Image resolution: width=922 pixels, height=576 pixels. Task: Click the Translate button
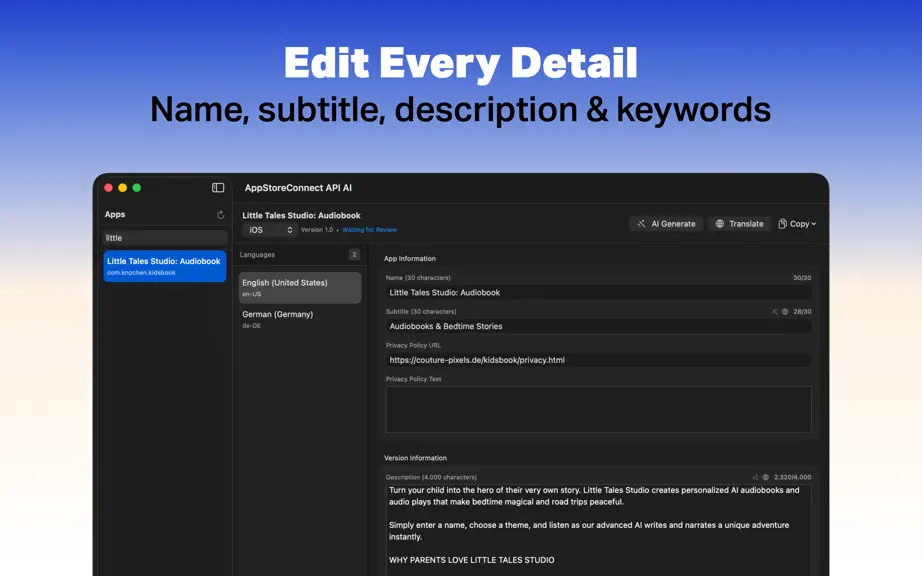tap(739, 224)
